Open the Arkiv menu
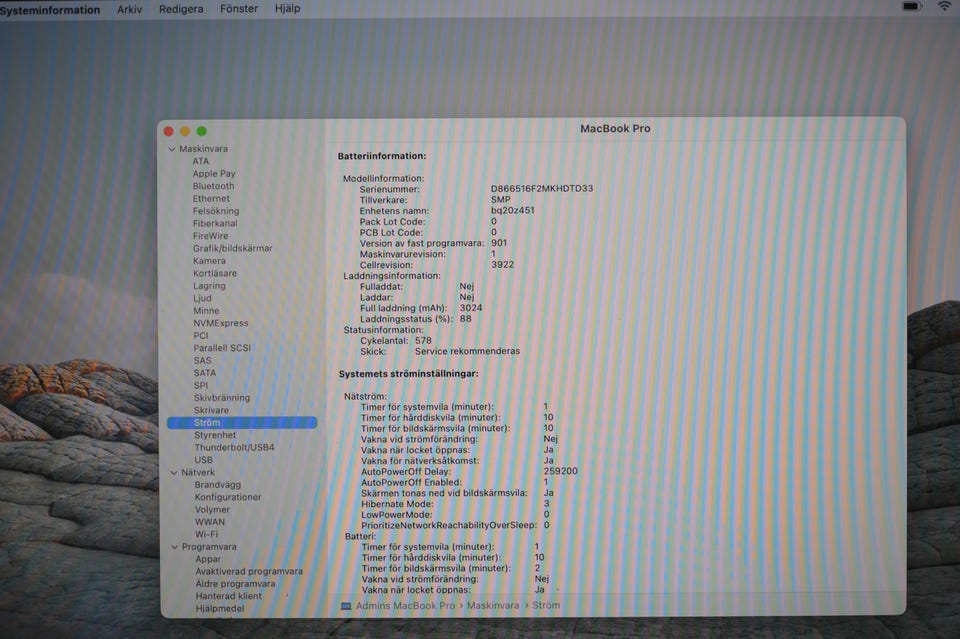The width and height of the screenshot is (960, 639). point(130,9)
